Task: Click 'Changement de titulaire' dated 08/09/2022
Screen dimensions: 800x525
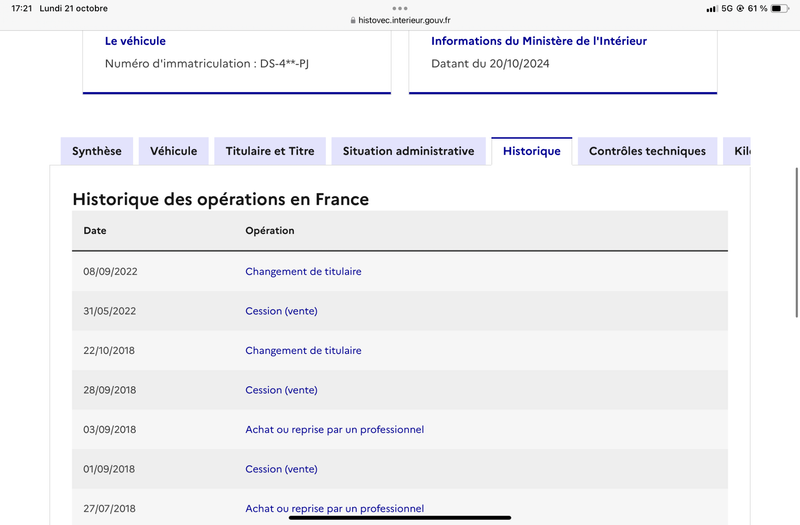Action: 303,271
